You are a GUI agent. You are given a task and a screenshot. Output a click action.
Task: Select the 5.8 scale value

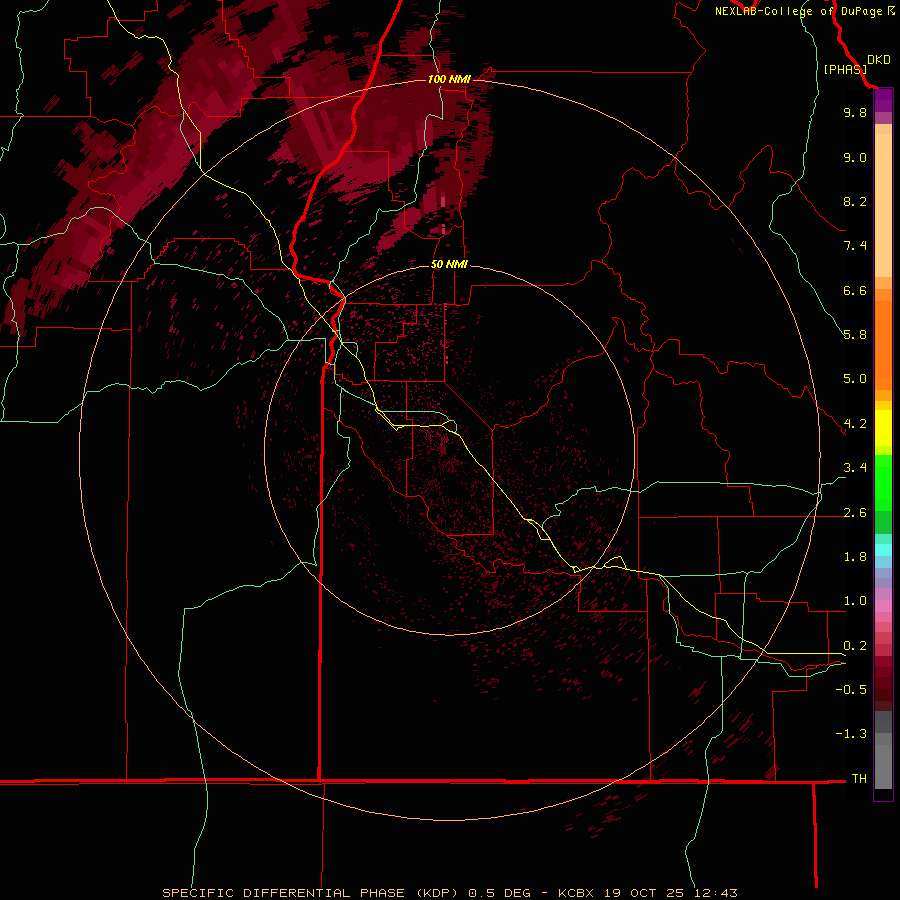click(x=855, y=335)
